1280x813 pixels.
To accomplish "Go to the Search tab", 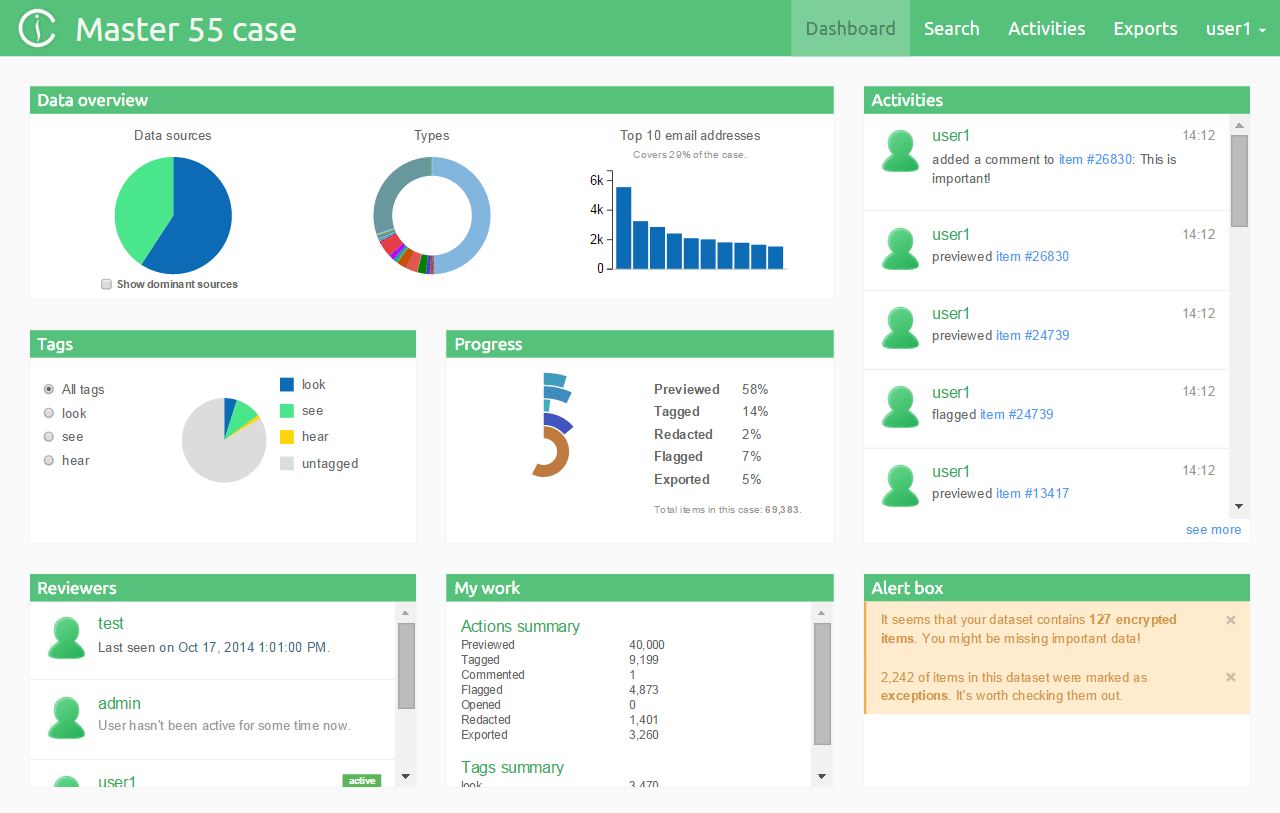I will (951, 29).
